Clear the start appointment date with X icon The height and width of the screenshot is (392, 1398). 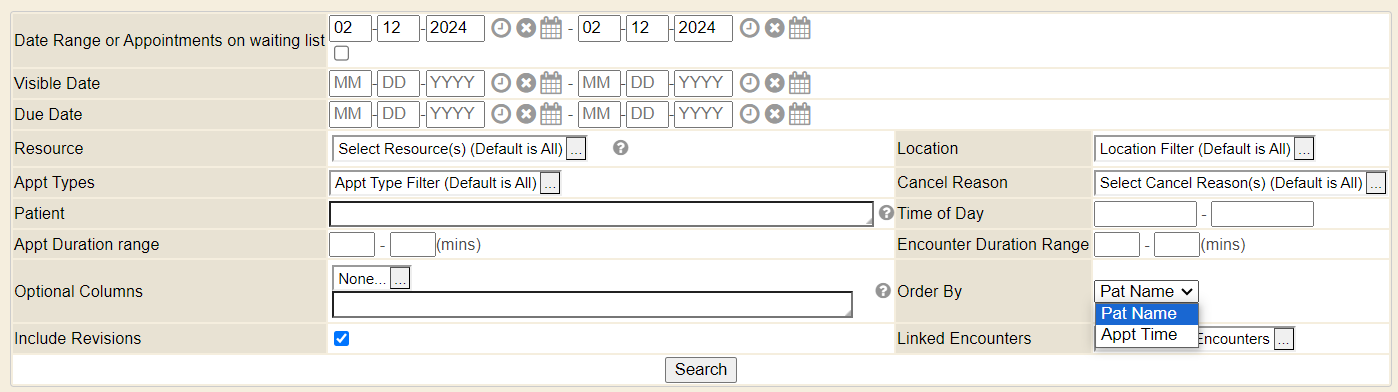pyautogui.click(x=526, y=28)
